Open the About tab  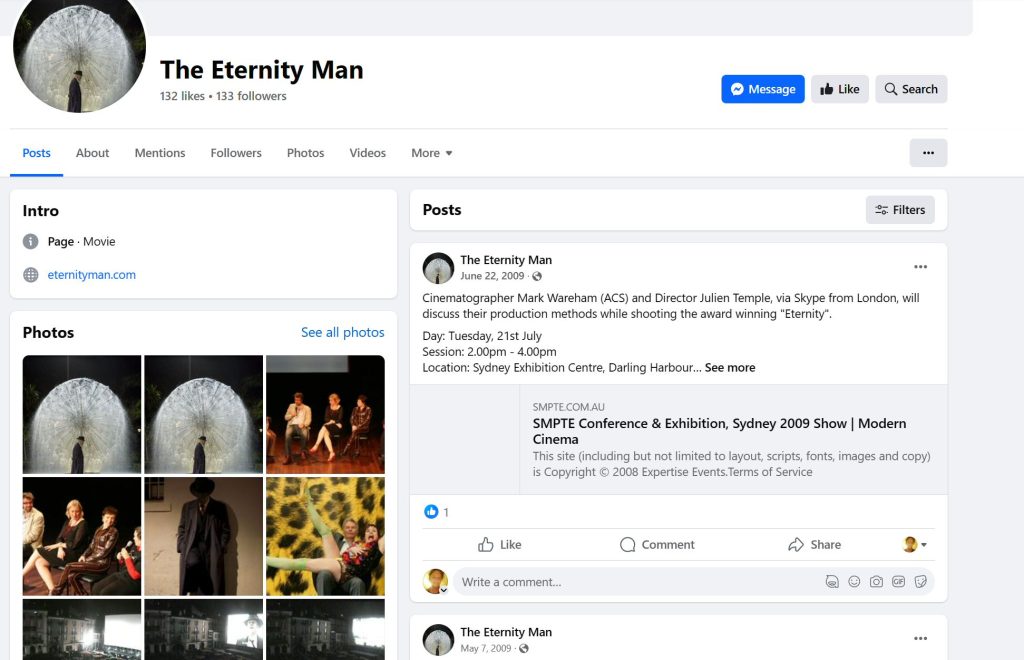tap(92, 153)
